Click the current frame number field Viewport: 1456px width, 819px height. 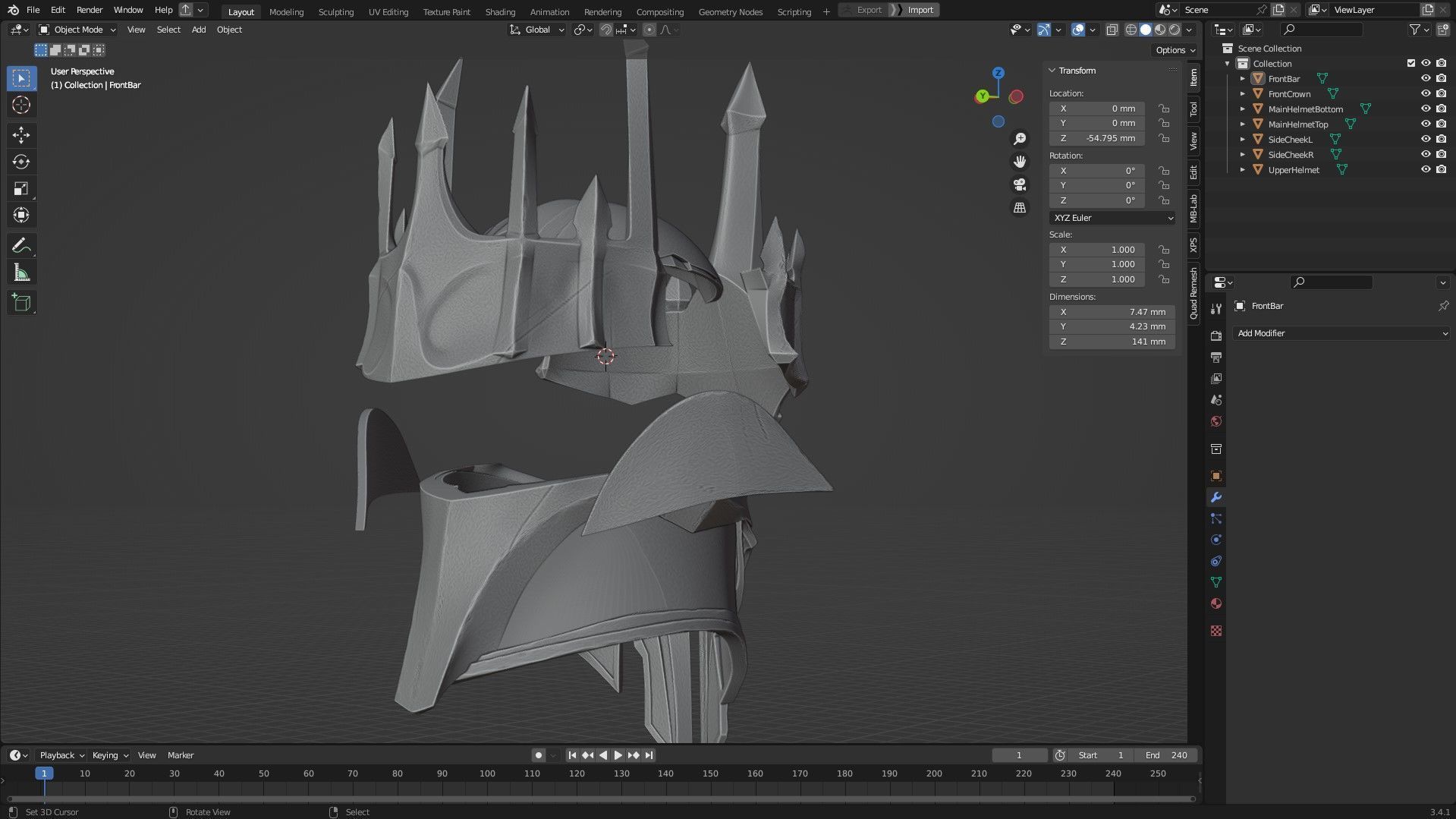tap(1020, 755)
